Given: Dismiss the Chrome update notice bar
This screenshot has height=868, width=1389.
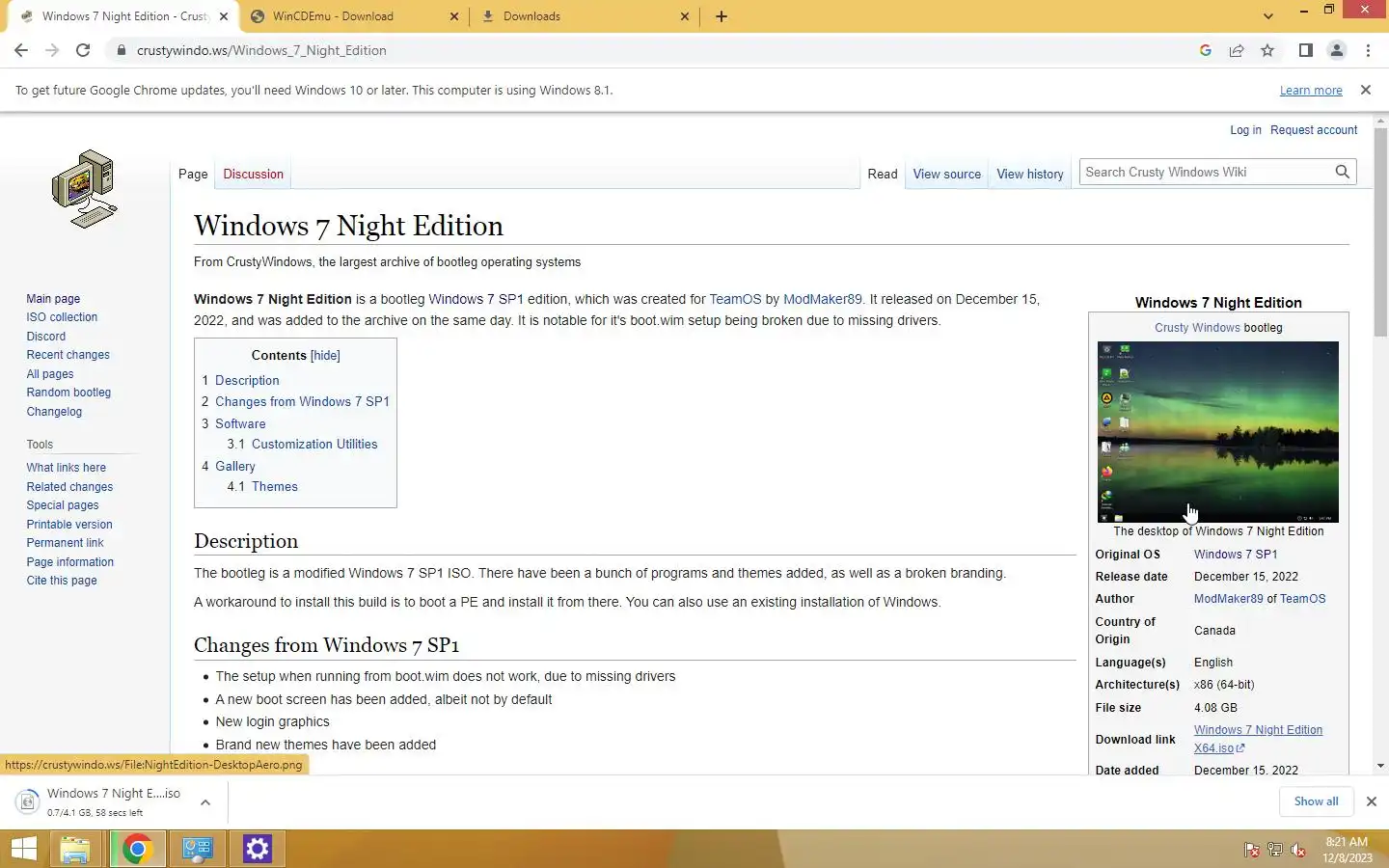Looking at the screenshot, I should coord(1365,90).
